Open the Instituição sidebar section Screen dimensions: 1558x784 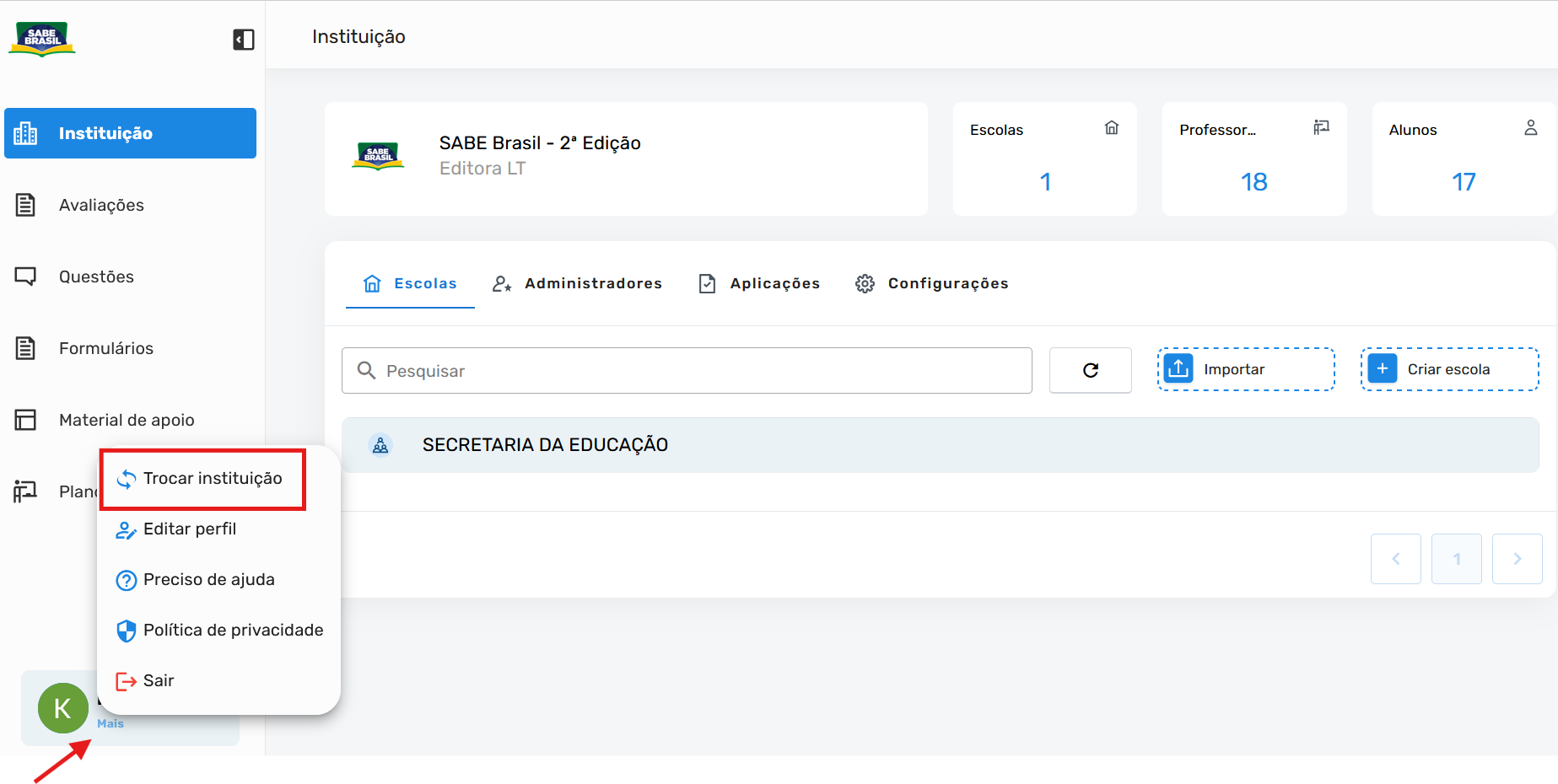tap(130, 133)
